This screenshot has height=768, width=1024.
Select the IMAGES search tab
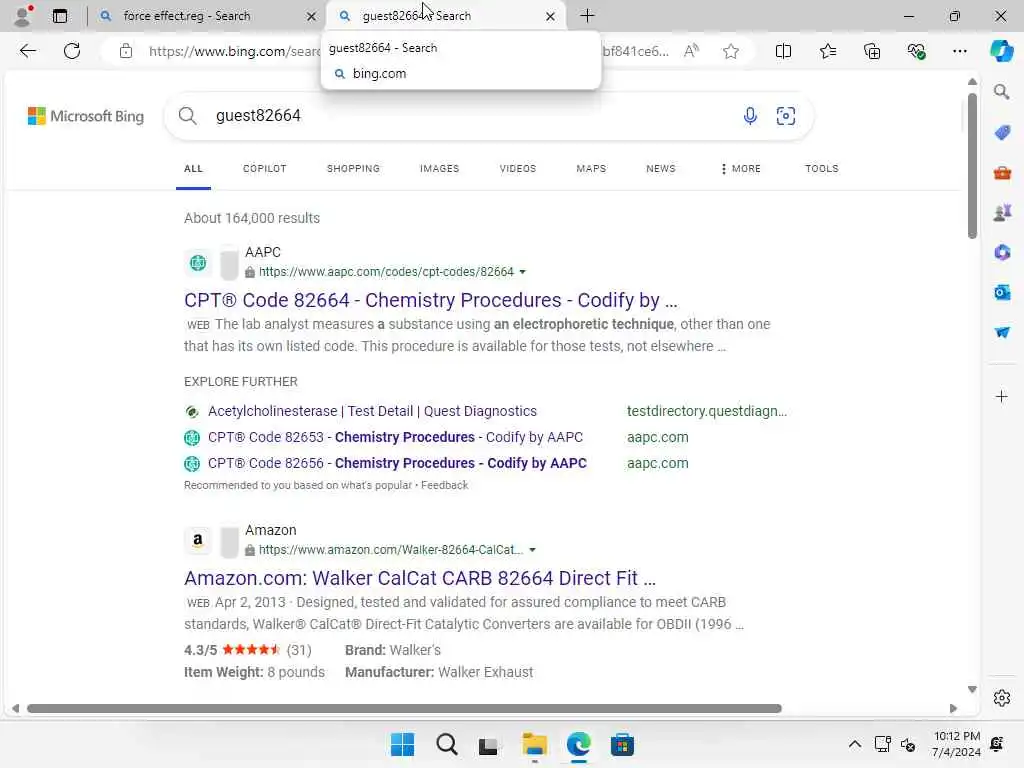(x=440, y=168)
